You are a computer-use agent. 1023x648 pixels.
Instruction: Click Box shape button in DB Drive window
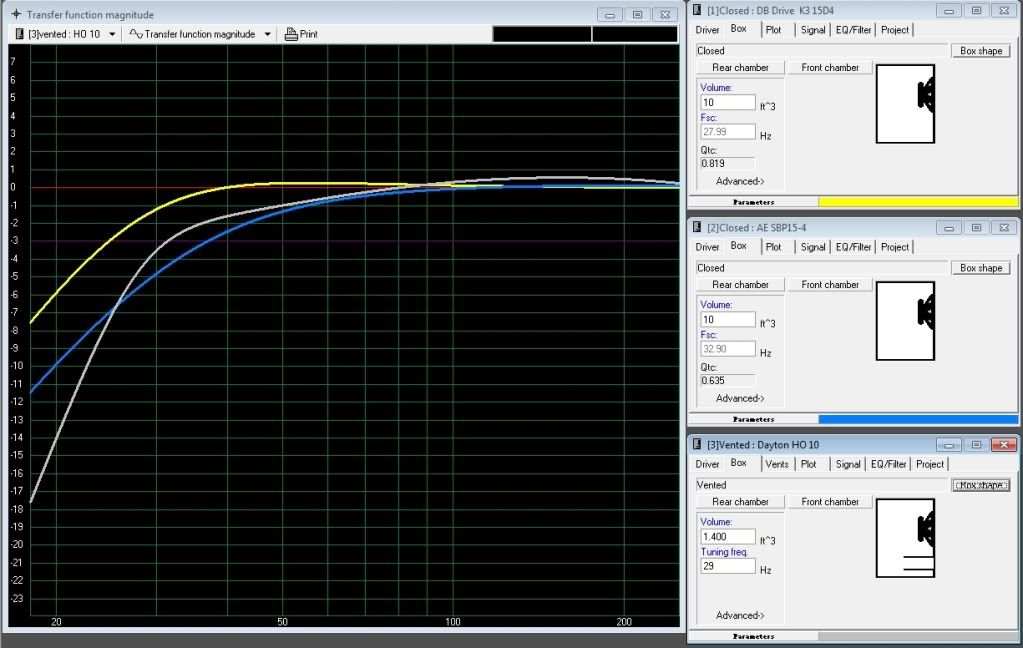981,51
